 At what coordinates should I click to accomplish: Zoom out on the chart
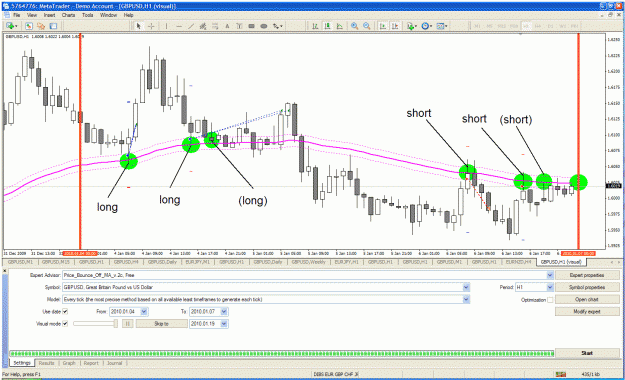point(367,26)
